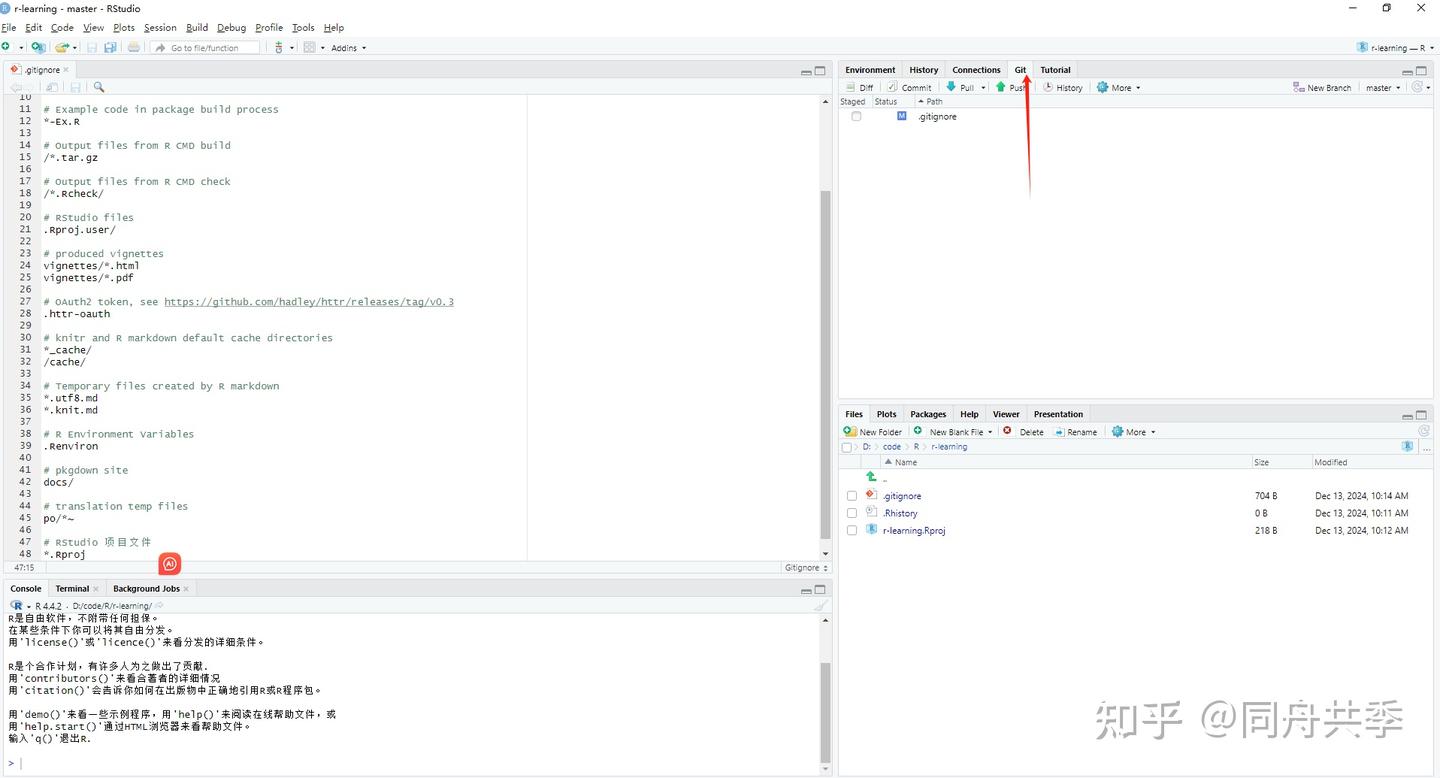Open the master branch dropdown
1440x778 pixels.
(1383, 87)
